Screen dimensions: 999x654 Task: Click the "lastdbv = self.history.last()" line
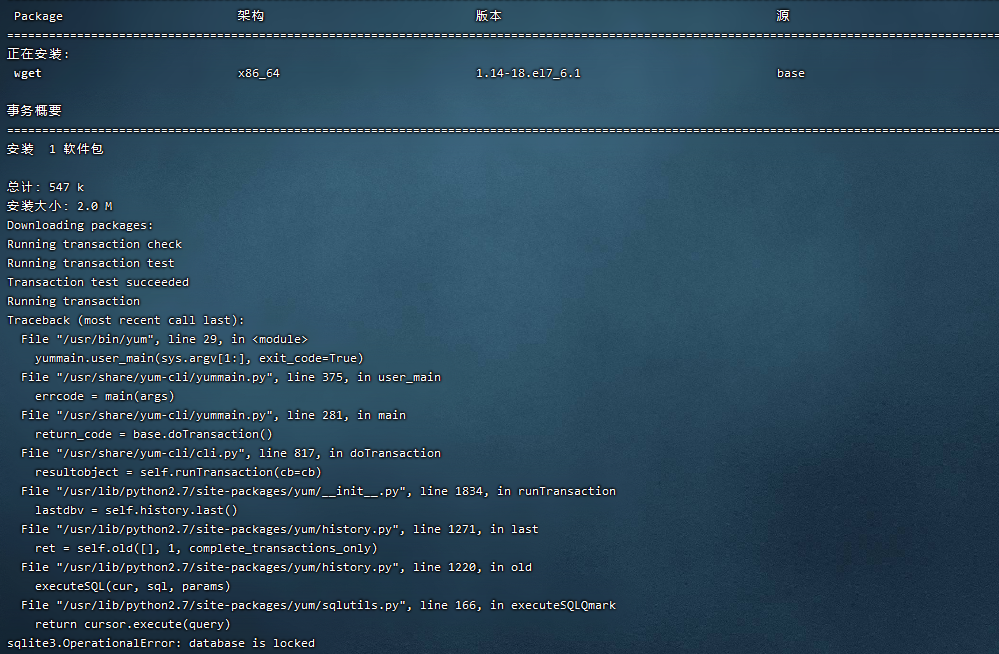pos(136,511)
